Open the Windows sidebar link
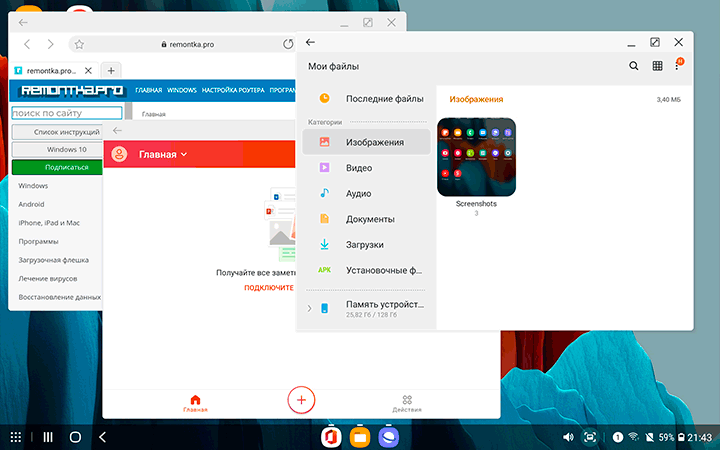The image size is (720, 450). click(x=33, y=186)
